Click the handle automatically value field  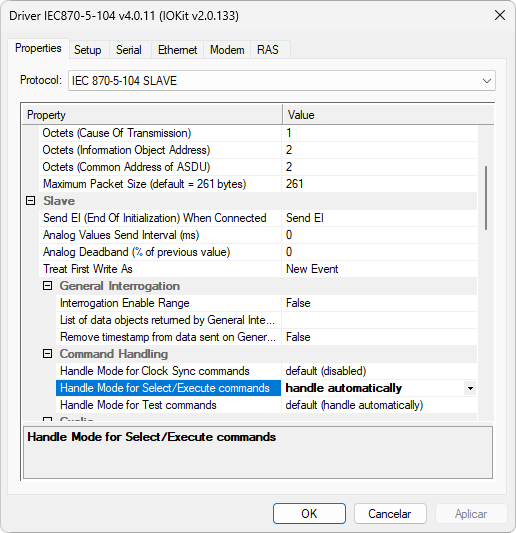[x=373, y=388]
